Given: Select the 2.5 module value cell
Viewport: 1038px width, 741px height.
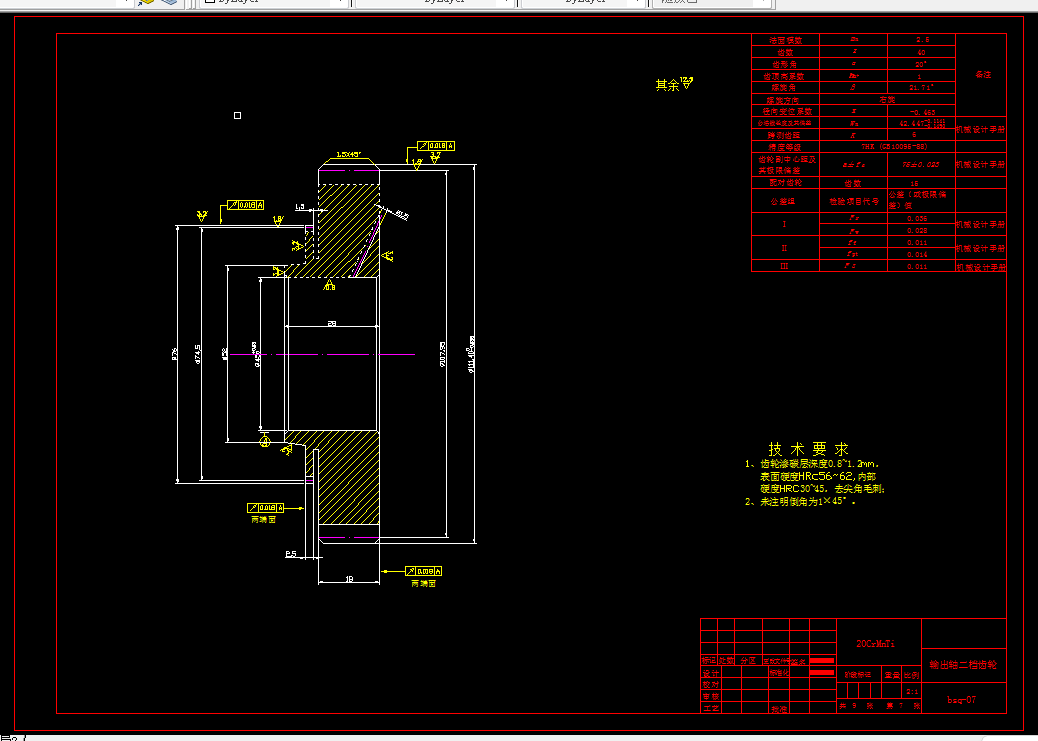Looking at the screenshot, I should tap(921, 40).
